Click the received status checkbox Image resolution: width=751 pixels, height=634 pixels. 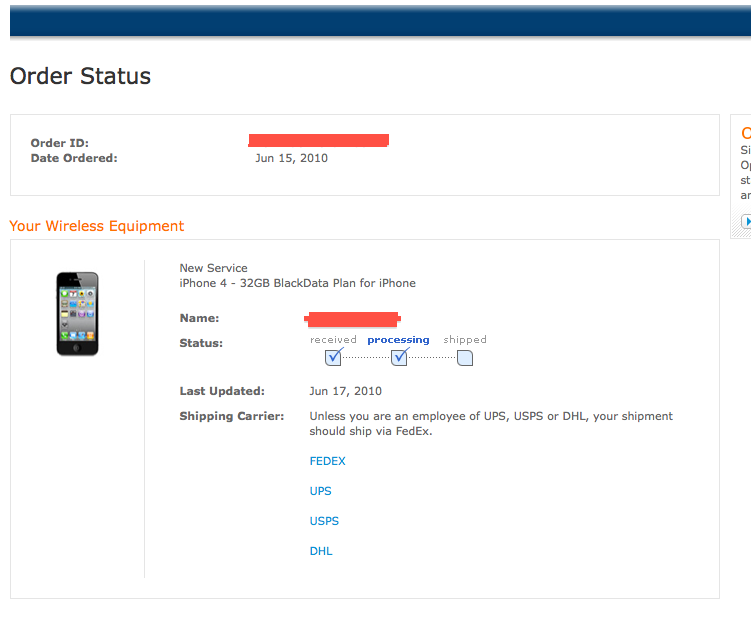333,357
